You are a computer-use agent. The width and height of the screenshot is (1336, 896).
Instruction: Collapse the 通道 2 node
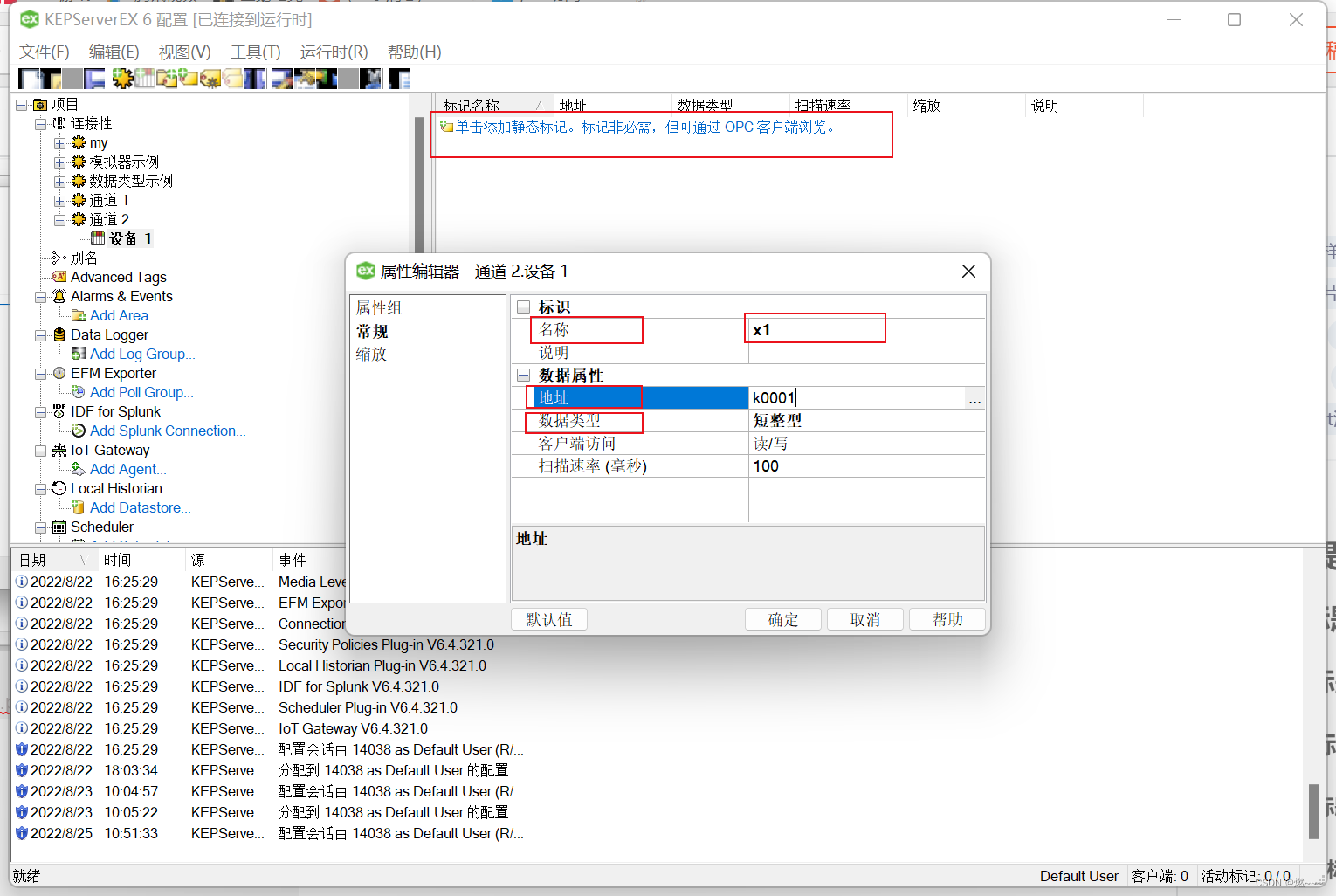(59, 219)
